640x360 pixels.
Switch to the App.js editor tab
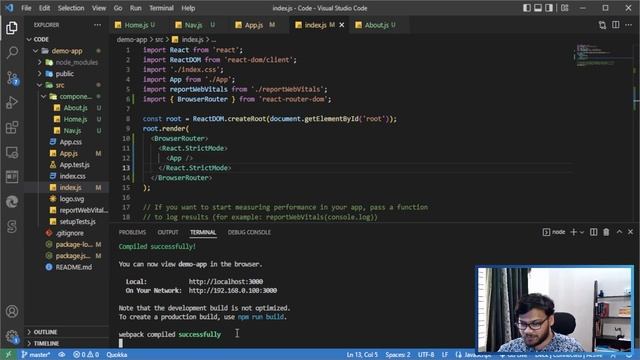[x=253, y=25]
